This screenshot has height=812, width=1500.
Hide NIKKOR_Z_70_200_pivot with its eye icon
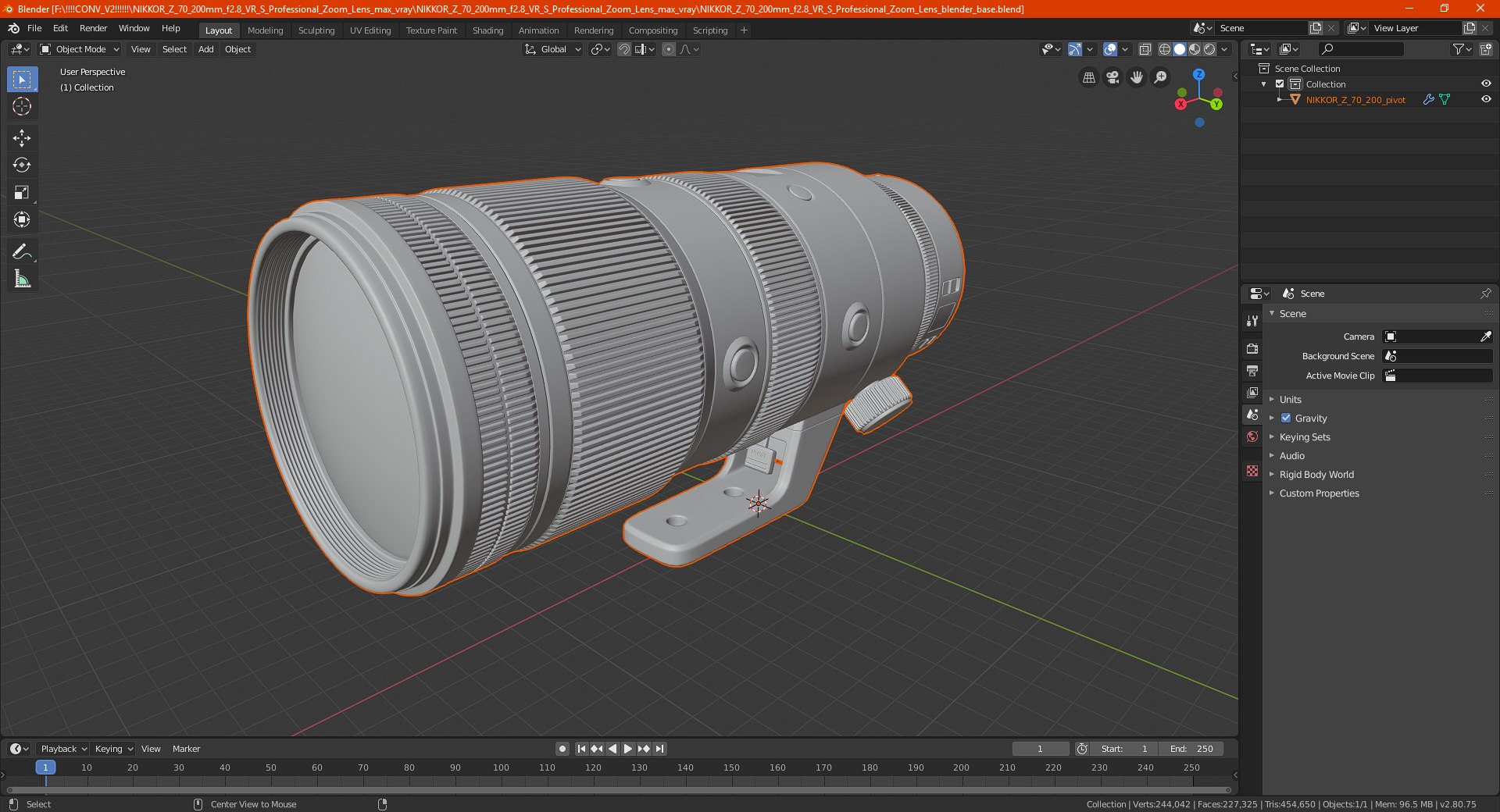(1486, 100)
